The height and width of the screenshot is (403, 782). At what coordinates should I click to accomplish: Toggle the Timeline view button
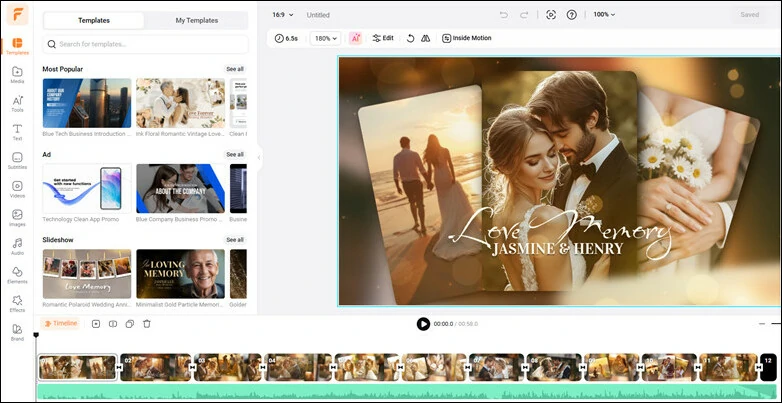point(60,324)
